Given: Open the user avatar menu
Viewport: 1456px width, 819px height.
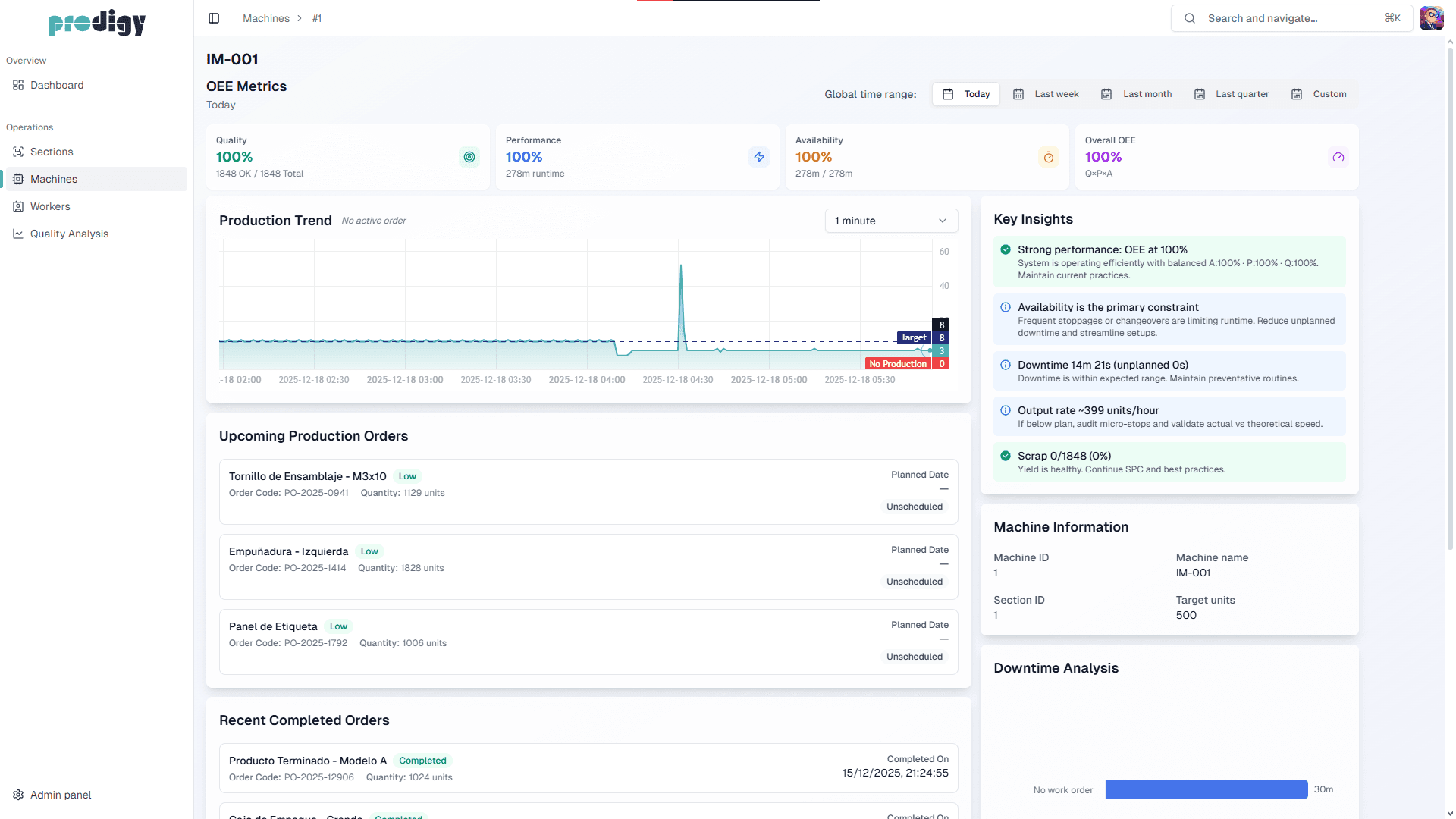Looking at the screenshot, I should coord(1431,18).
